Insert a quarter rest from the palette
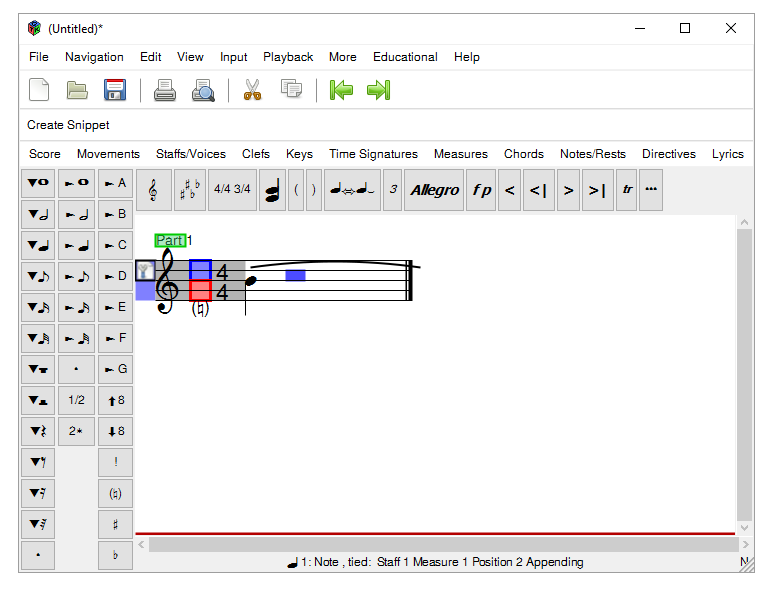 click(x=38, y=431)
